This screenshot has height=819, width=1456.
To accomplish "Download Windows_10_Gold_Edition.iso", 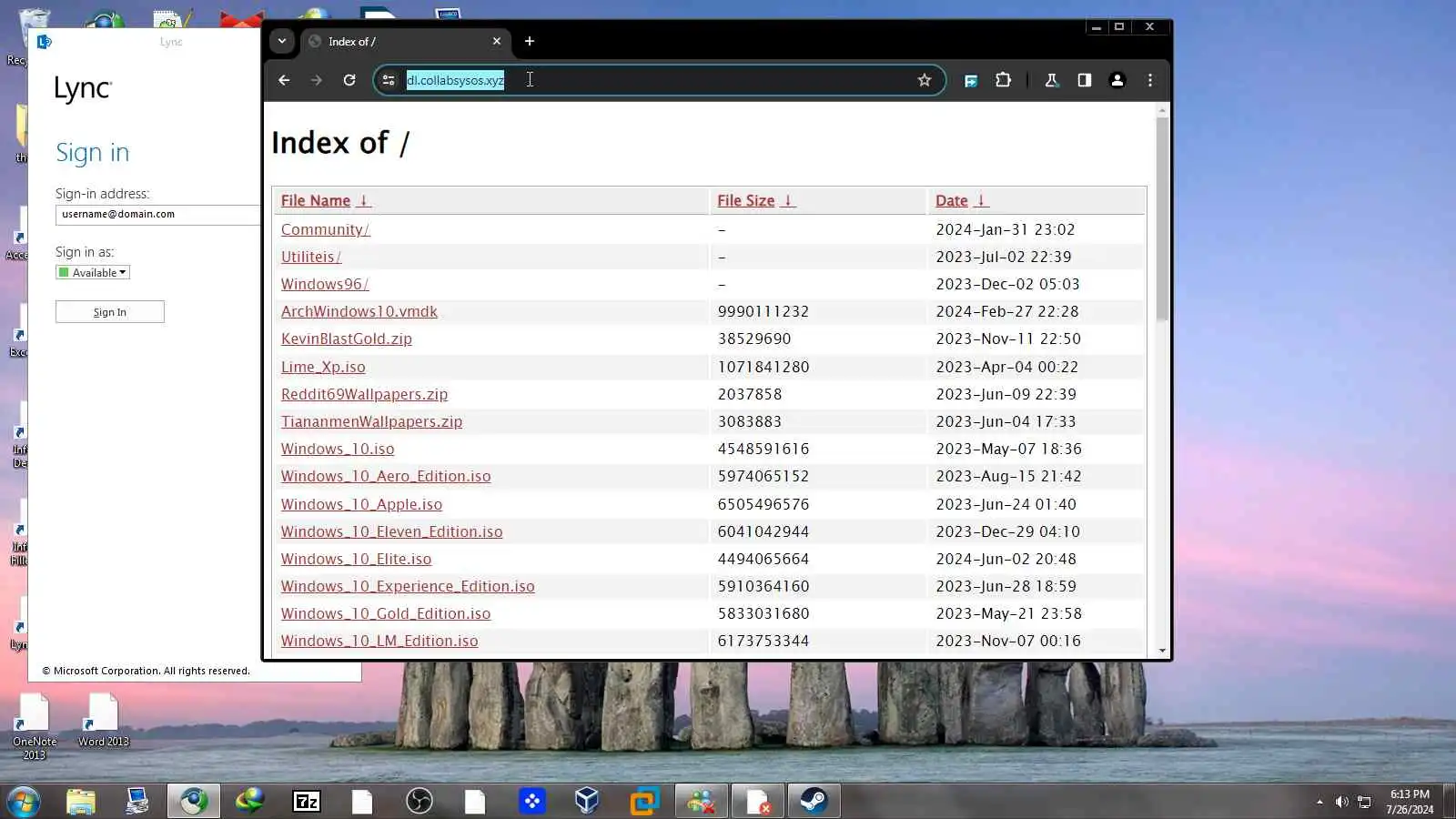I will click(x=386, y=613).
